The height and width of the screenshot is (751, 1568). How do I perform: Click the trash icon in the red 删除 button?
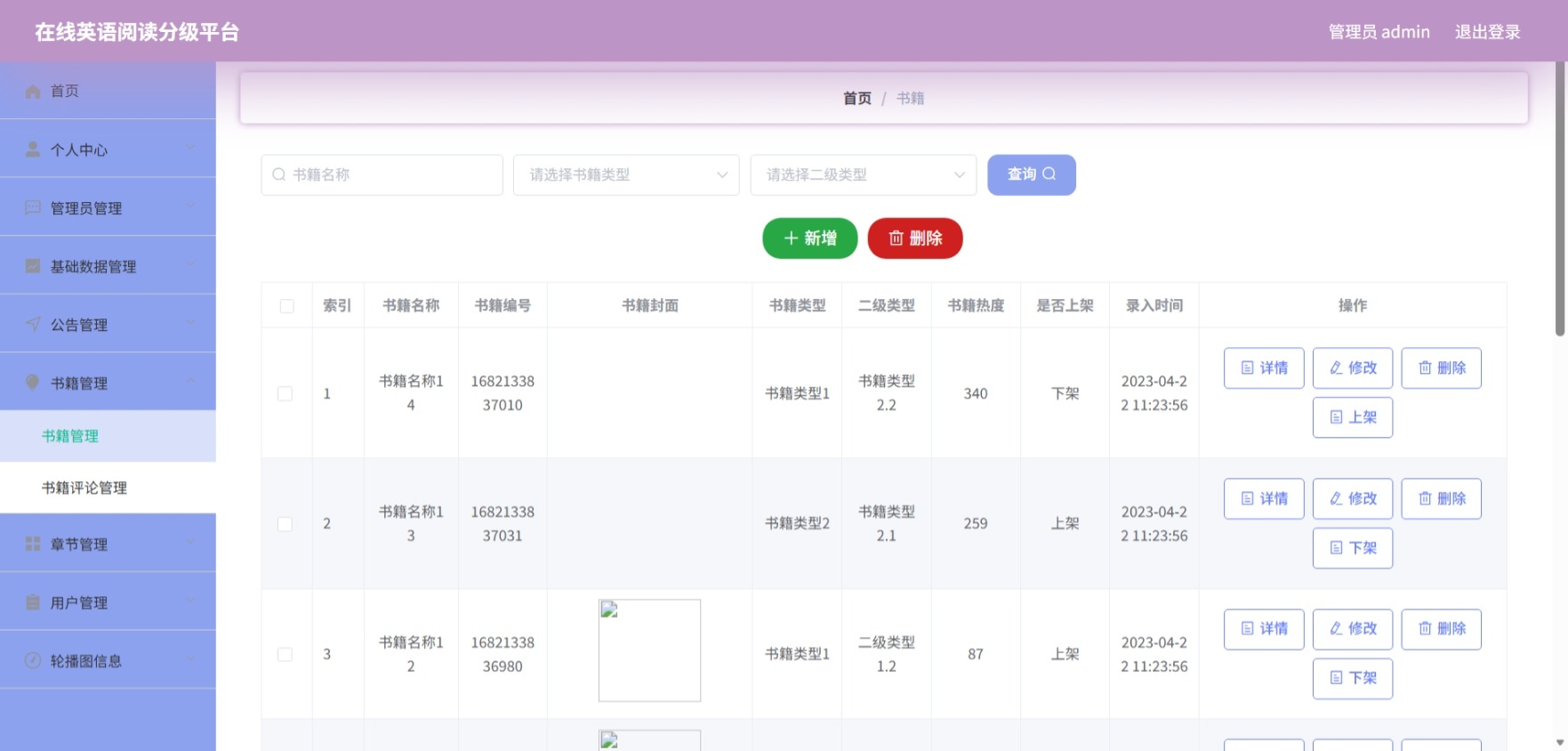(896, 238)
